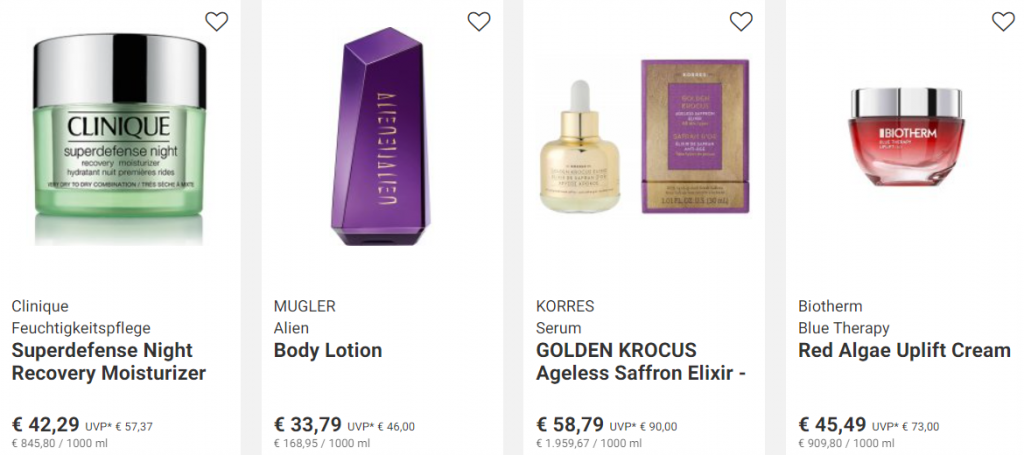The width and height of the screenshot is (1024, 455).
Task: Select the € 33,79 Body Lotion price
Action: pos(308,425)
